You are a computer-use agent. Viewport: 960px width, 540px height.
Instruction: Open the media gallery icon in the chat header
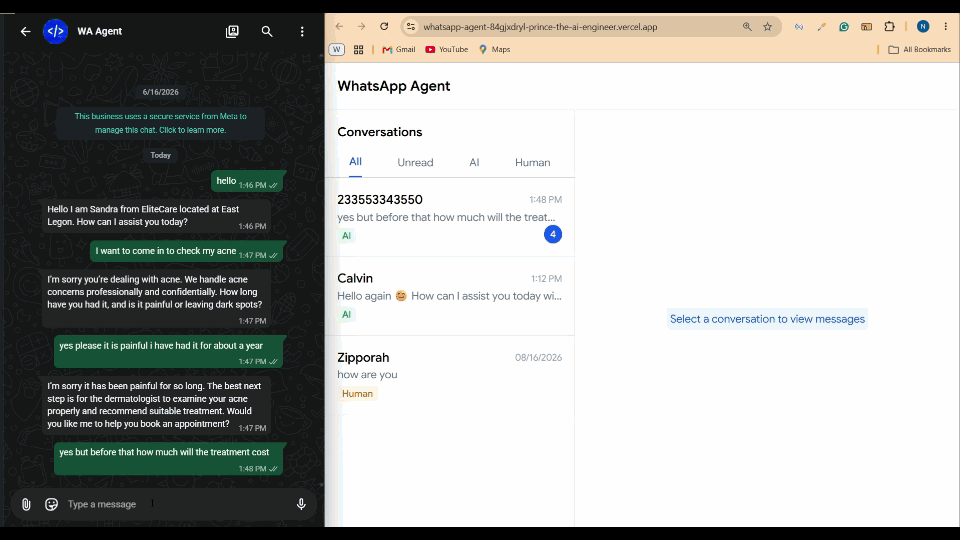coord(232,31)
